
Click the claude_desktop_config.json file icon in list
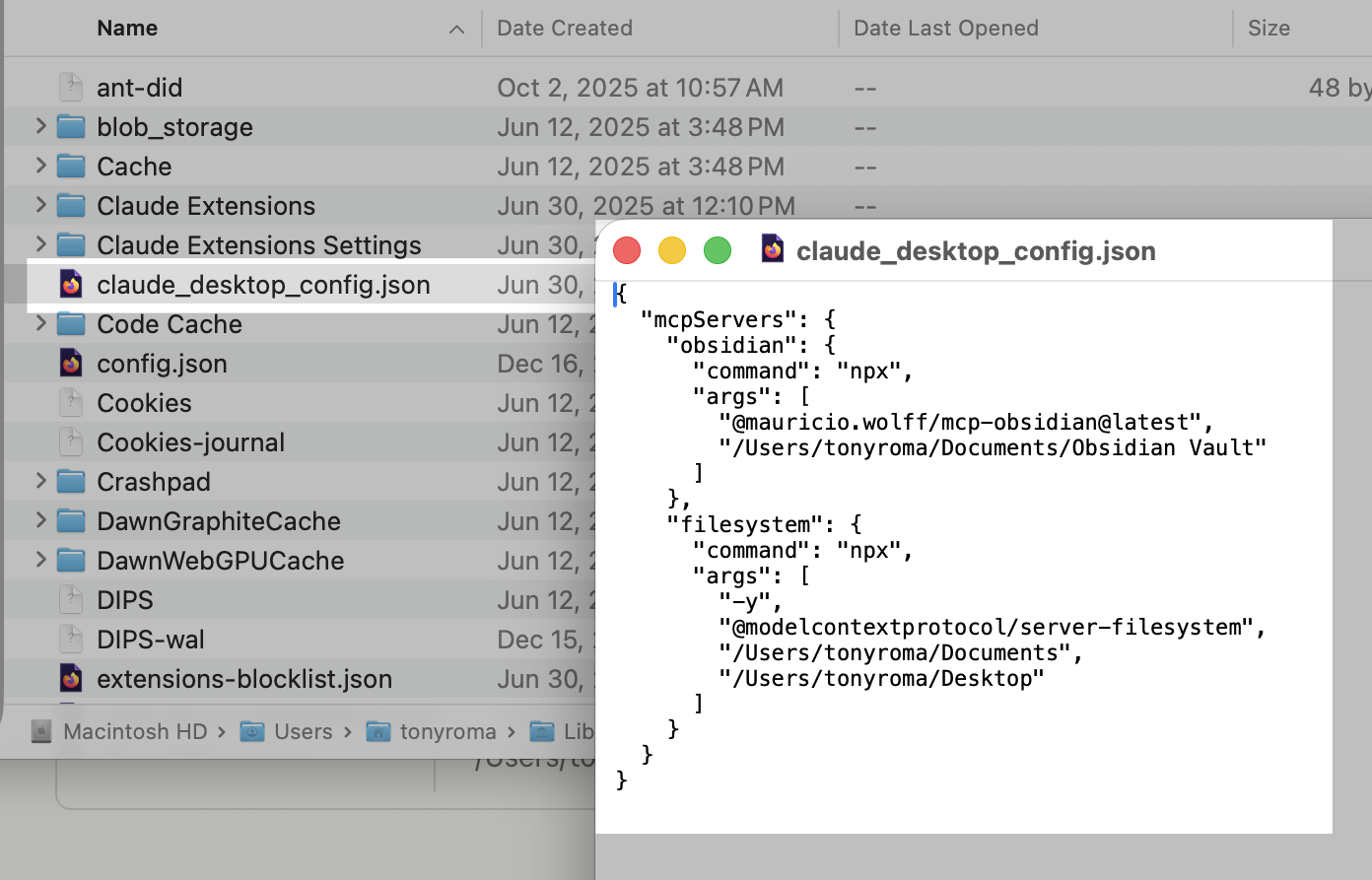71,285
